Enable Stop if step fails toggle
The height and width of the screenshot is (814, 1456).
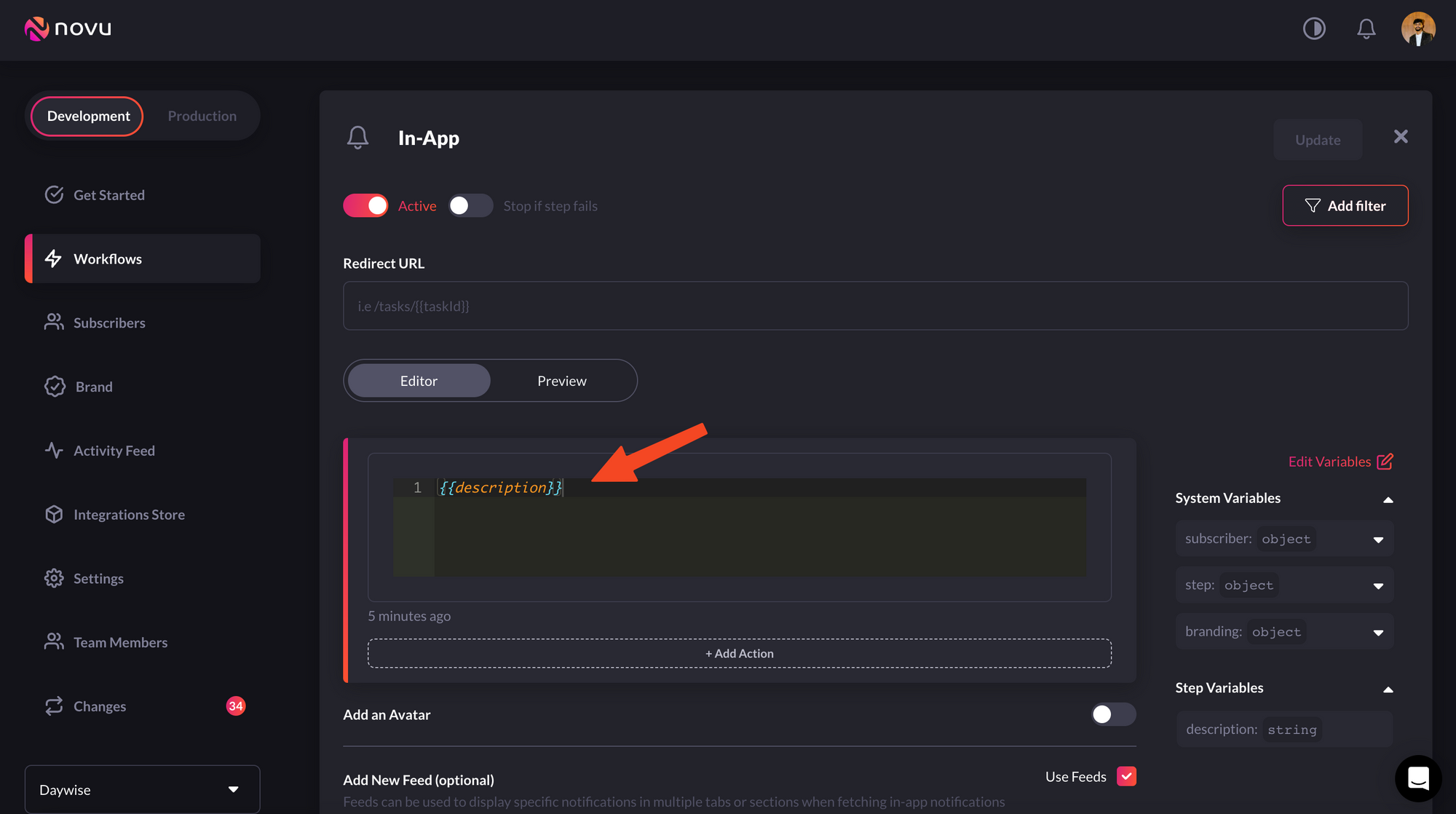pyautogui.click(x=470, y=206)
